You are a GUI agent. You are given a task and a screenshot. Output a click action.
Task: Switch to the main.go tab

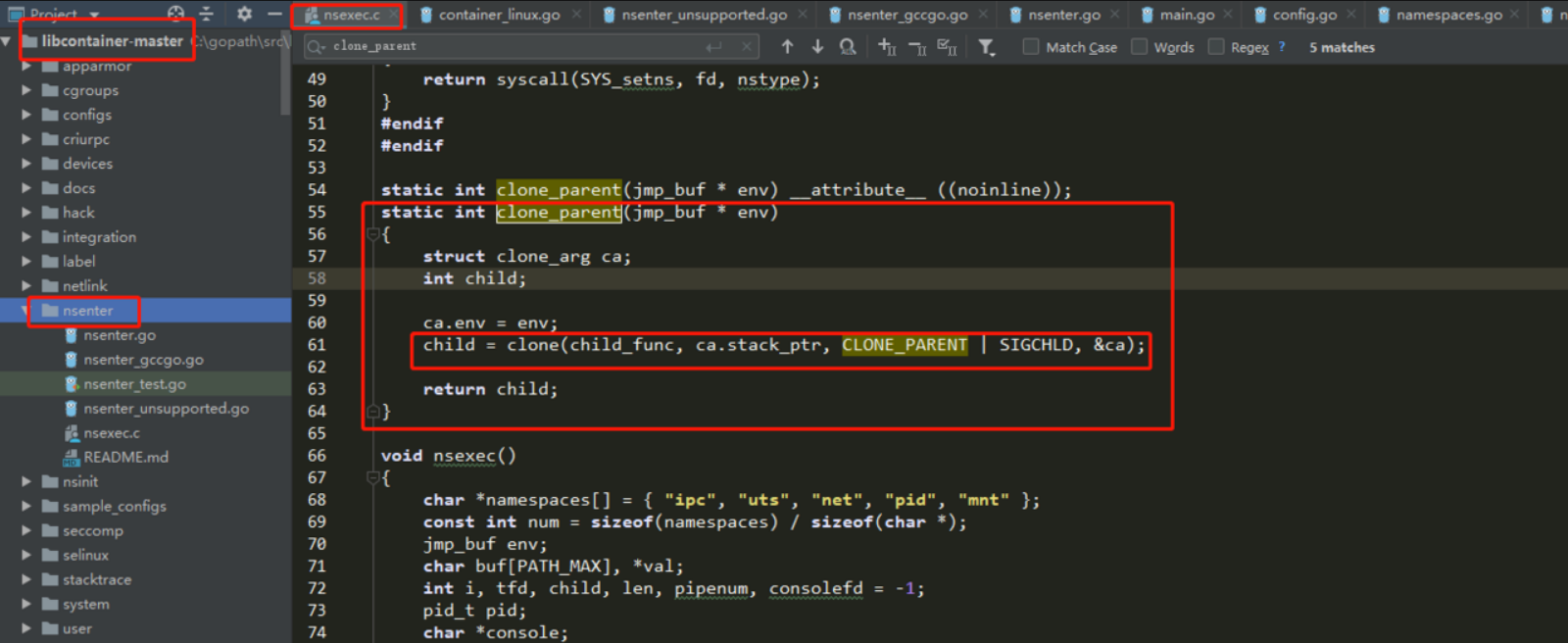(1186, 15)
